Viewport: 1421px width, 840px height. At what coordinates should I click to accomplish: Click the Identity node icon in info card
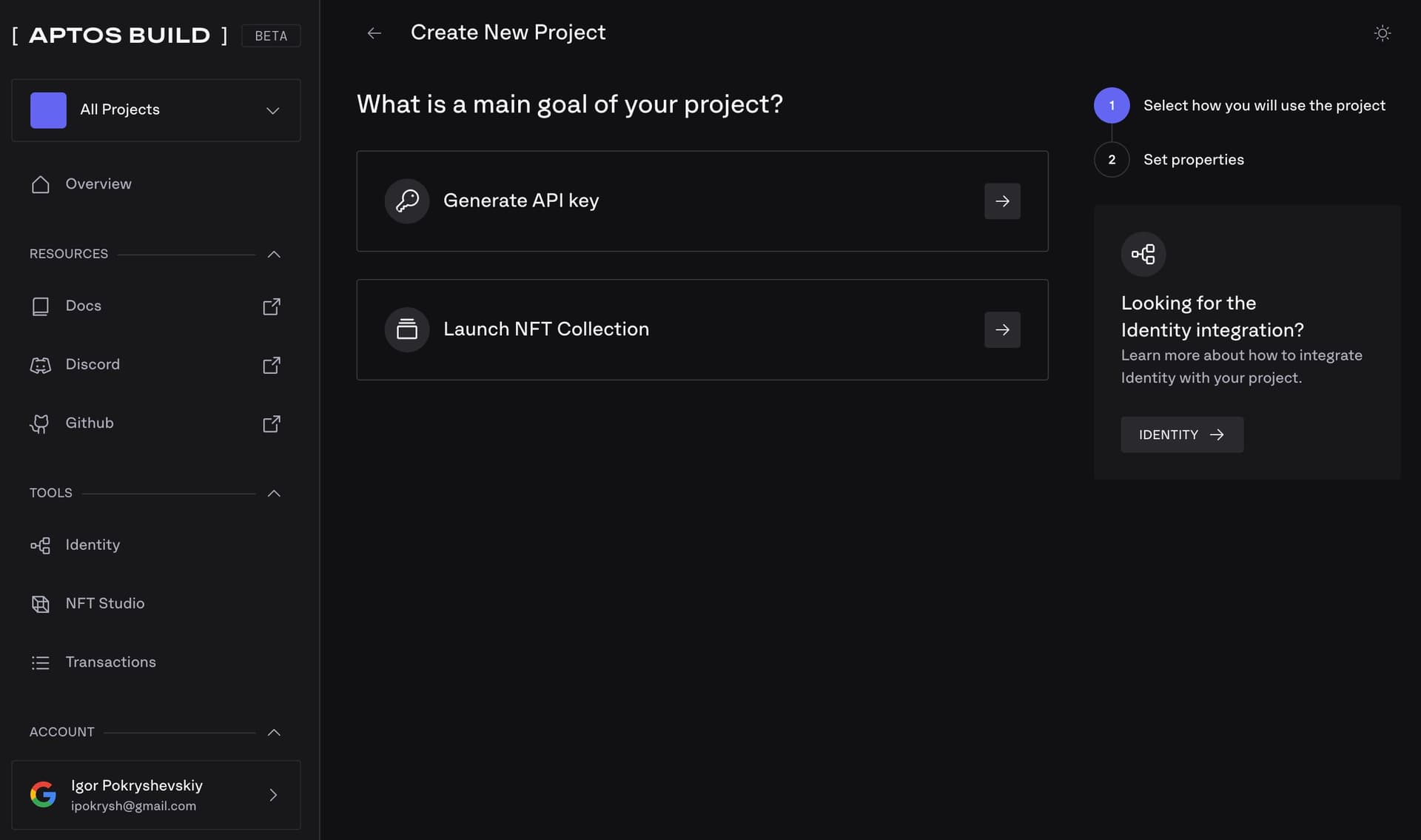click(x=1143, y=254)
